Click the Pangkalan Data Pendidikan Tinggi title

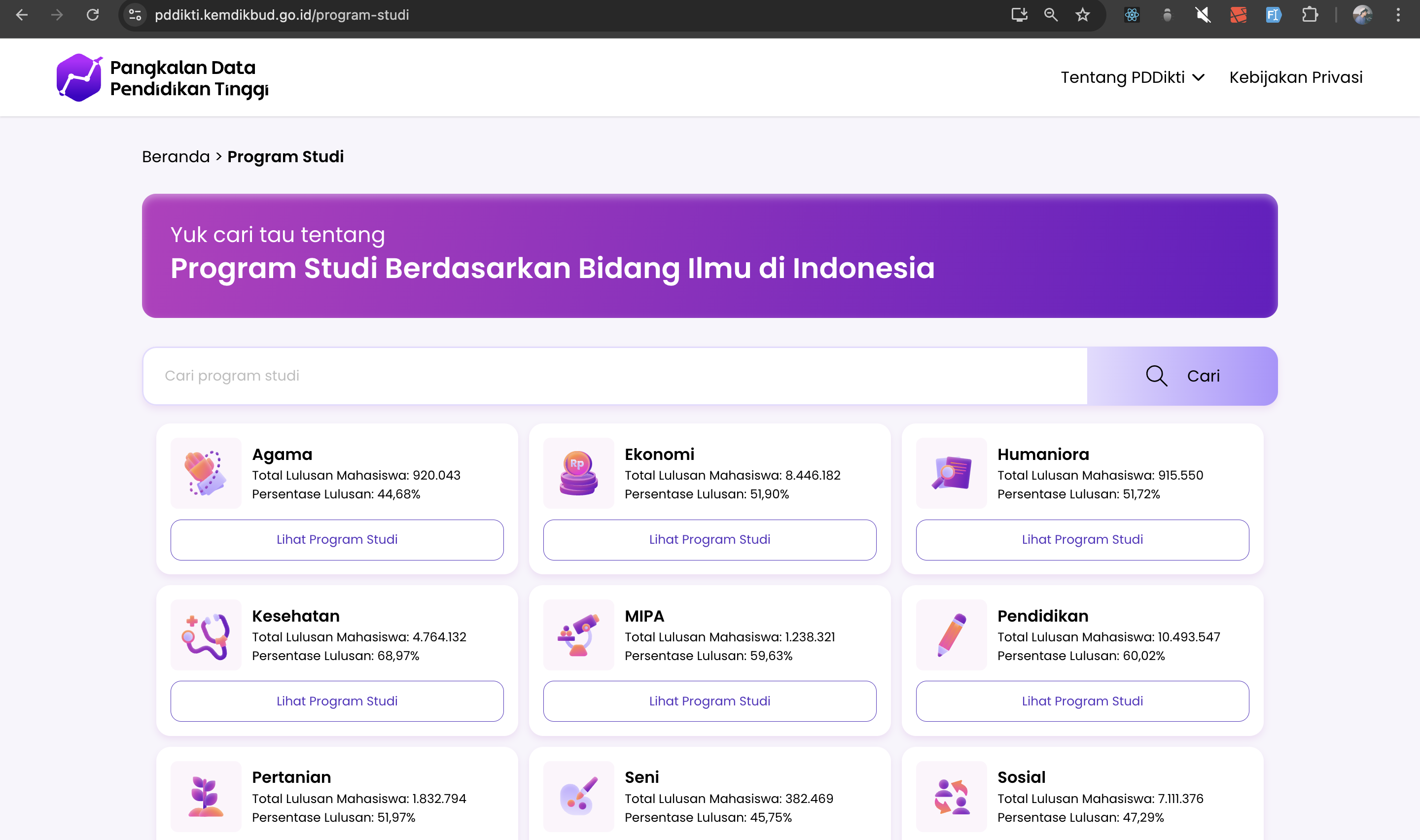click(x=189, y=78)
